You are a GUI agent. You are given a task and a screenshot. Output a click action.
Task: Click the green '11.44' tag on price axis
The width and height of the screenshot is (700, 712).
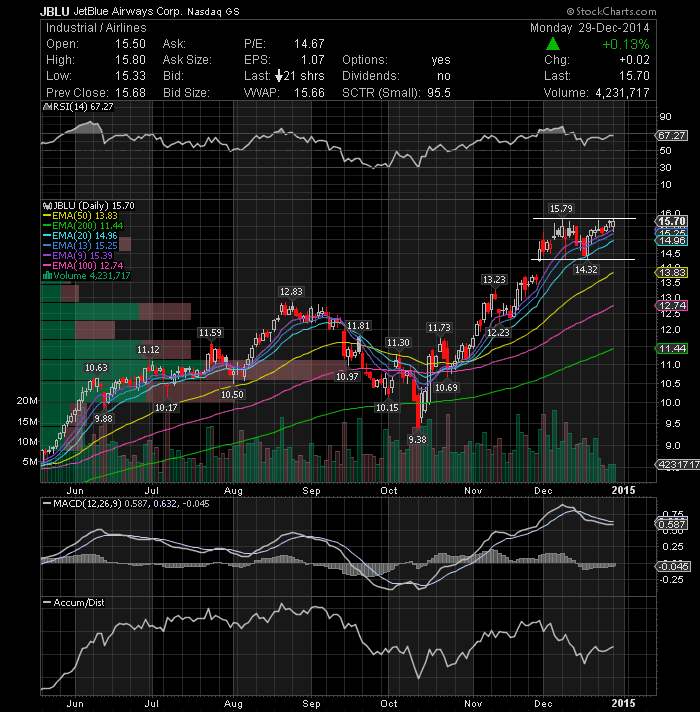point(671,349)
